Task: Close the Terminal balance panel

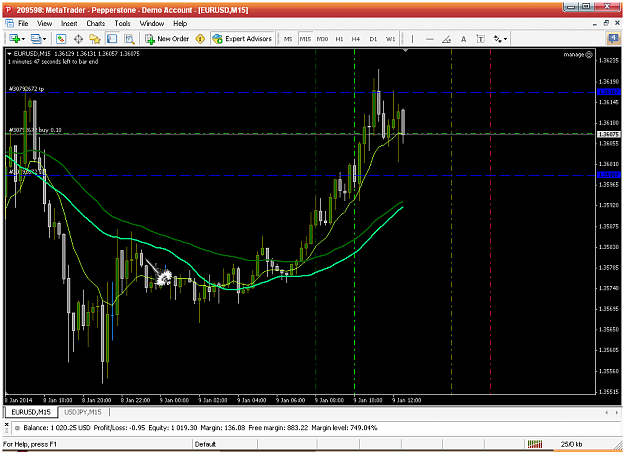Action: [6, 424]
